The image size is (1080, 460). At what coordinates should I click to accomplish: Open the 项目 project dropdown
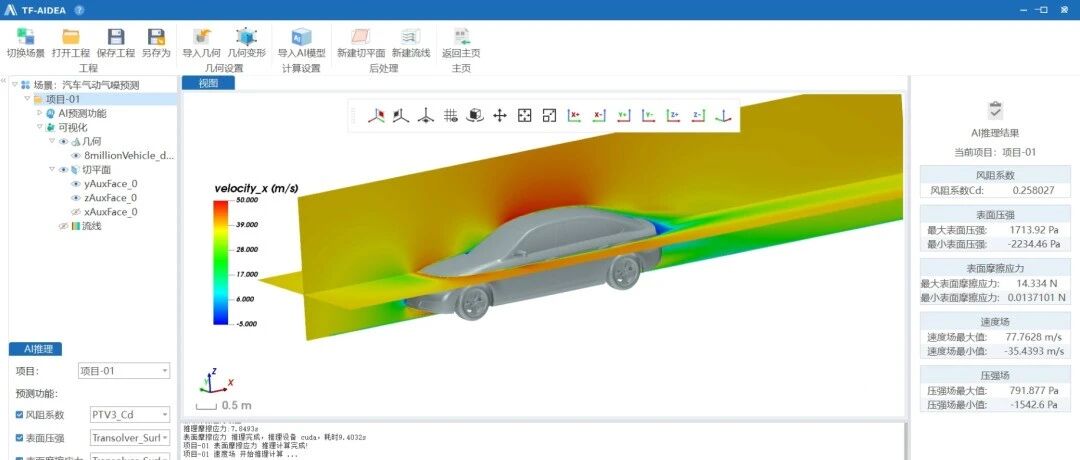pyautogui.click(x=124, y=370)
